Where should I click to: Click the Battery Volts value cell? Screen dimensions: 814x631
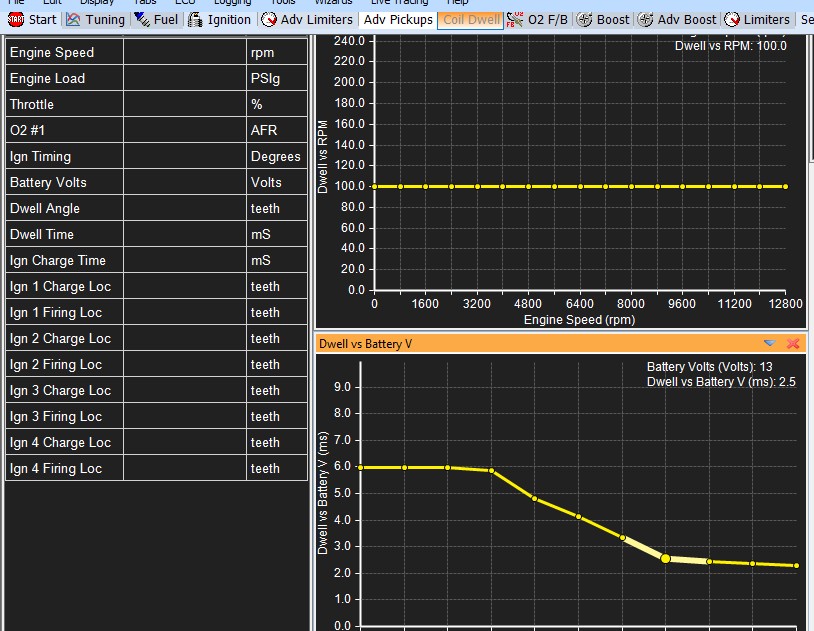pos(185,182)
